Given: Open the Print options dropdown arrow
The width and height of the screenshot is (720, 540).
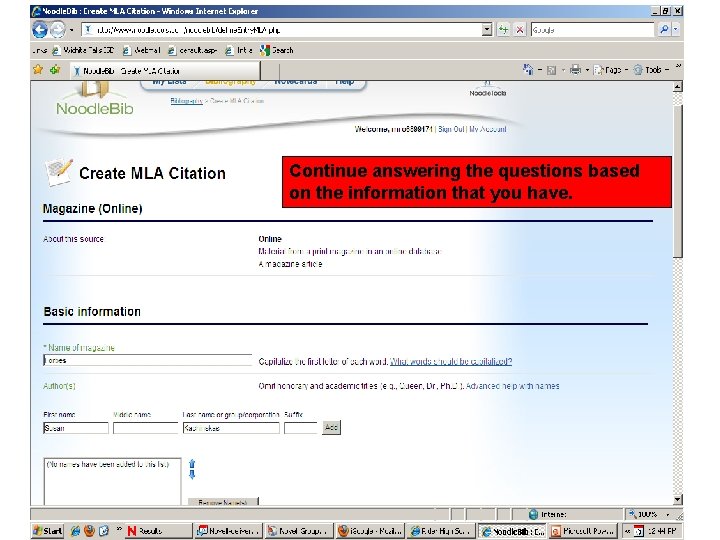Looking at the screenshot, I should (587, 70).
